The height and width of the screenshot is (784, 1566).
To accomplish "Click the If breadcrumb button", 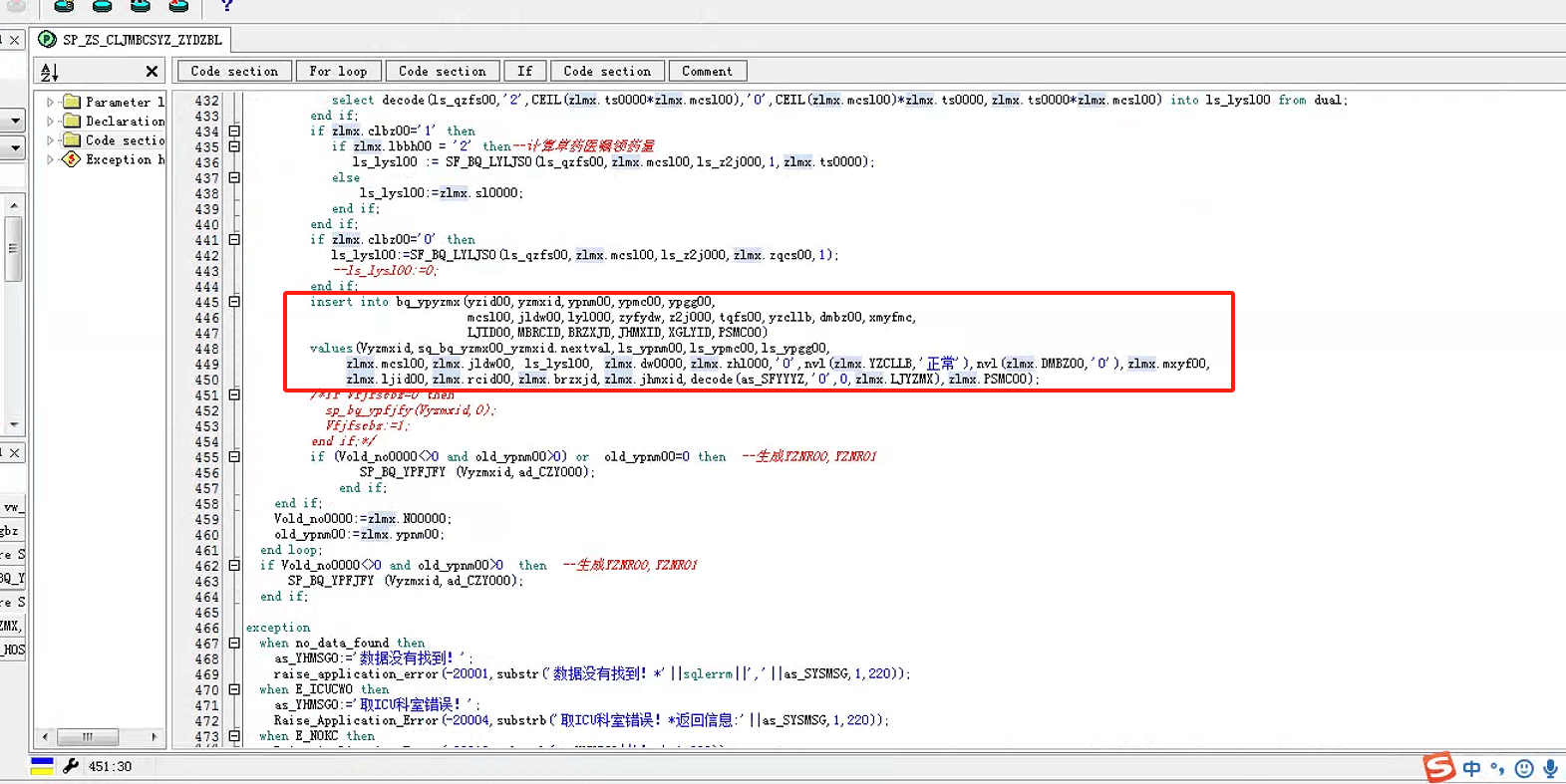I will coord(525,72).
